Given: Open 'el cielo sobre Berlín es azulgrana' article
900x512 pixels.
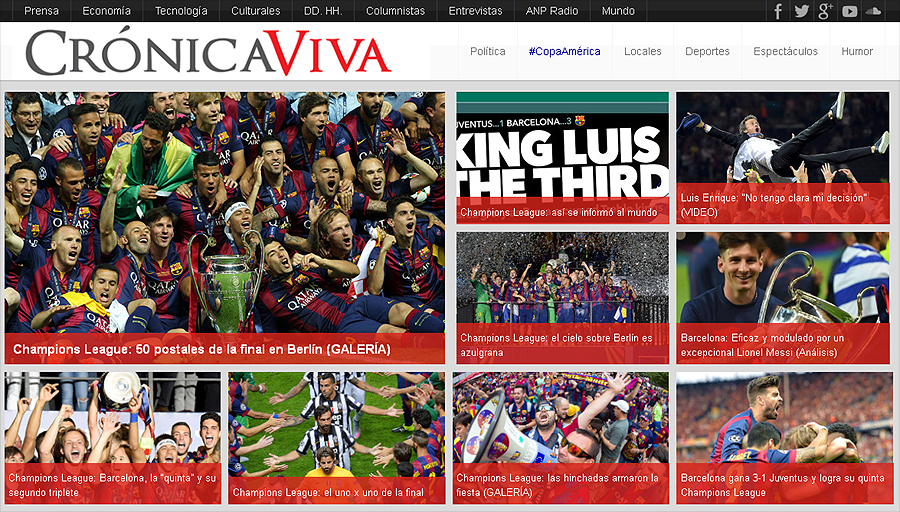Looking at the screenshot, I should pos(557,346).
